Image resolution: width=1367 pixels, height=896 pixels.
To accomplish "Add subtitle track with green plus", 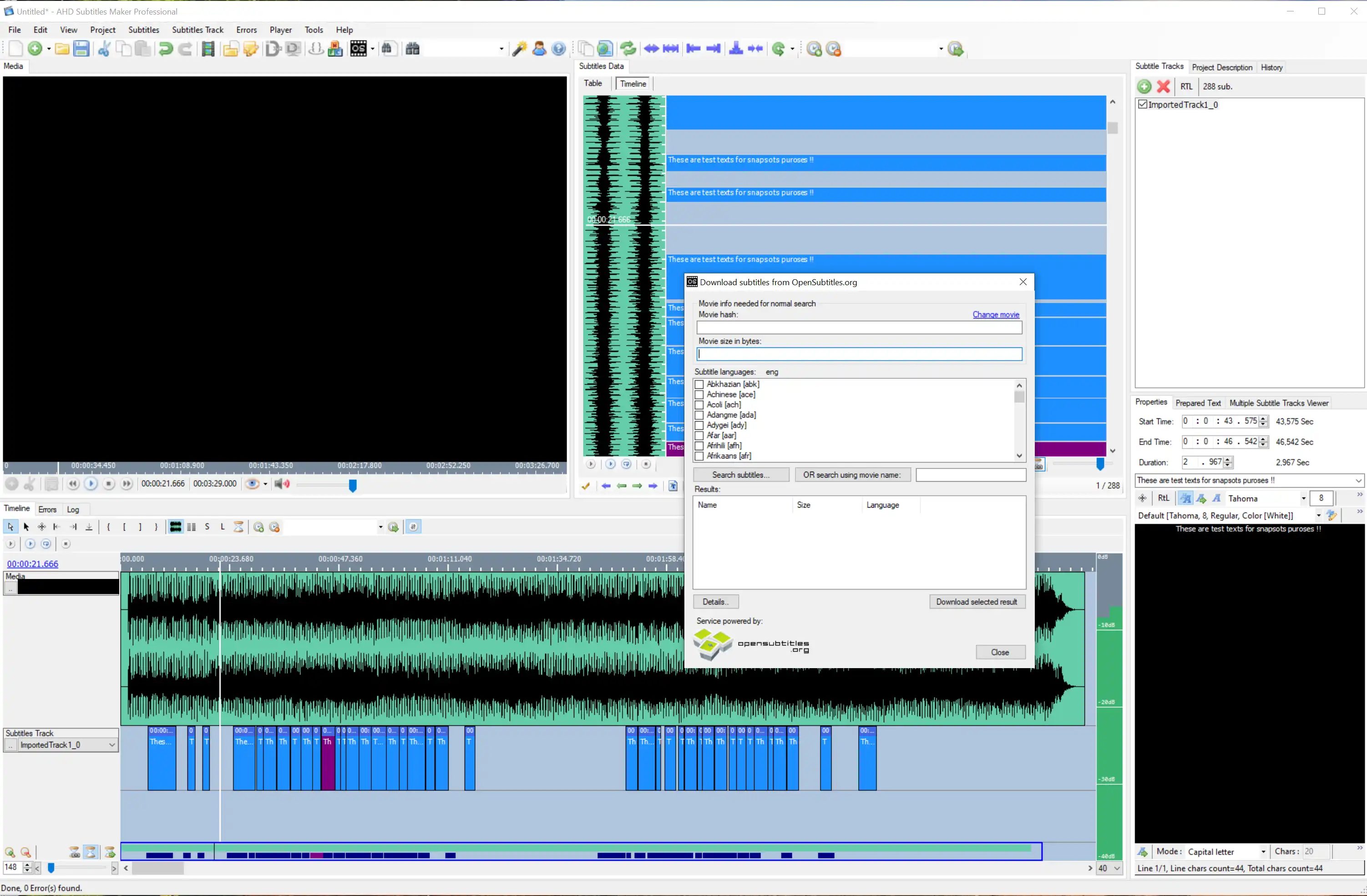I will [1144, 87].
